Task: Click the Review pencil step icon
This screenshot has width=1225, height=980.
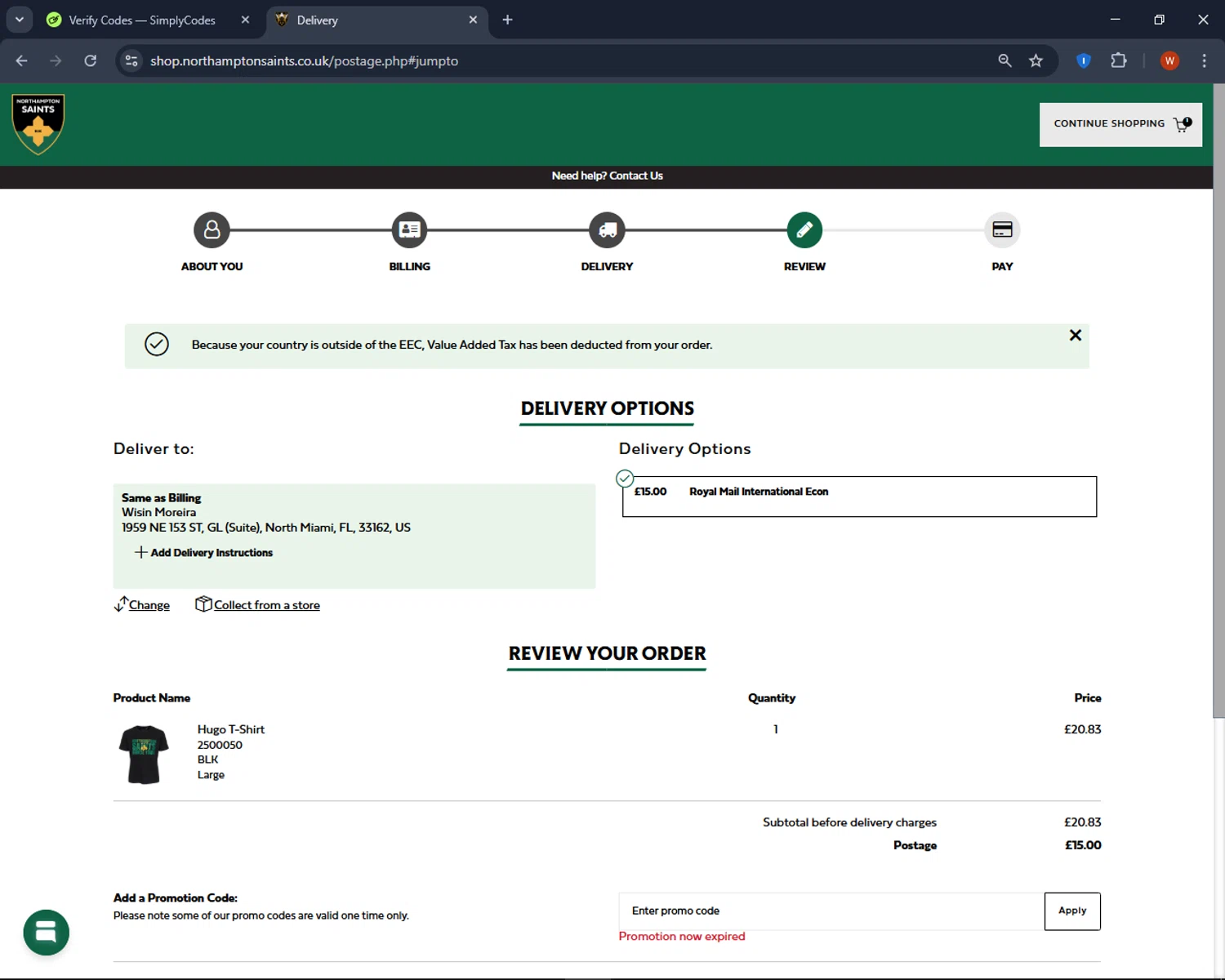Action: 804,230
